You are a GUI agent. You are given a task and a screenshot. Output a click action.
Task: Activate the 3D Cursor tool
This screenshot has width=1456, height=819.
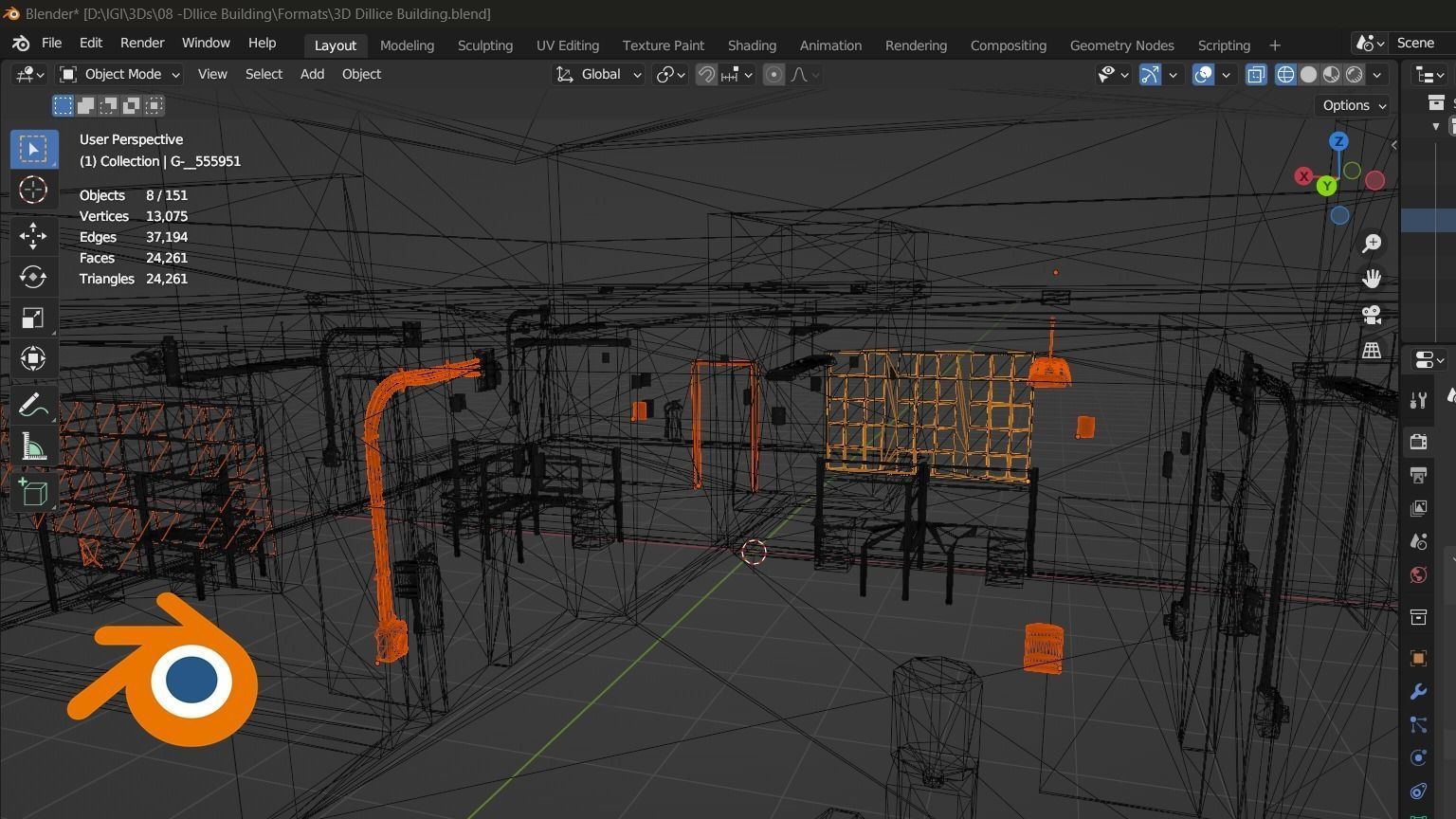34,190
